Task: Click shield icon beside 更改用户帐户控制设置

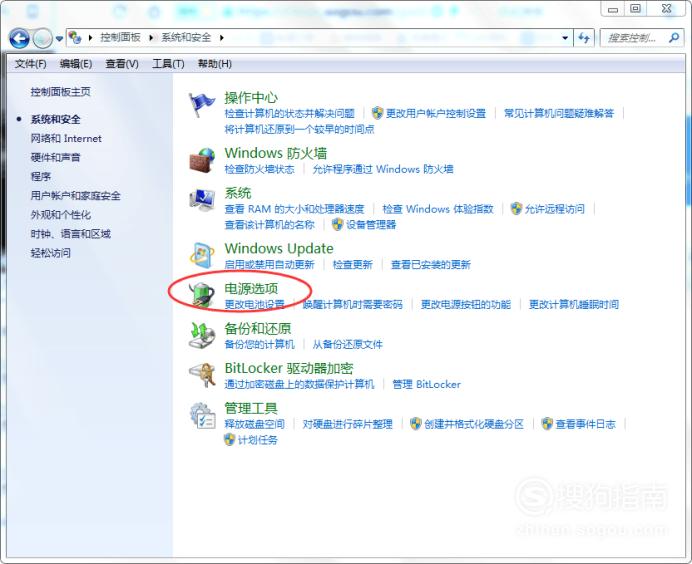Action: [377, 113]
